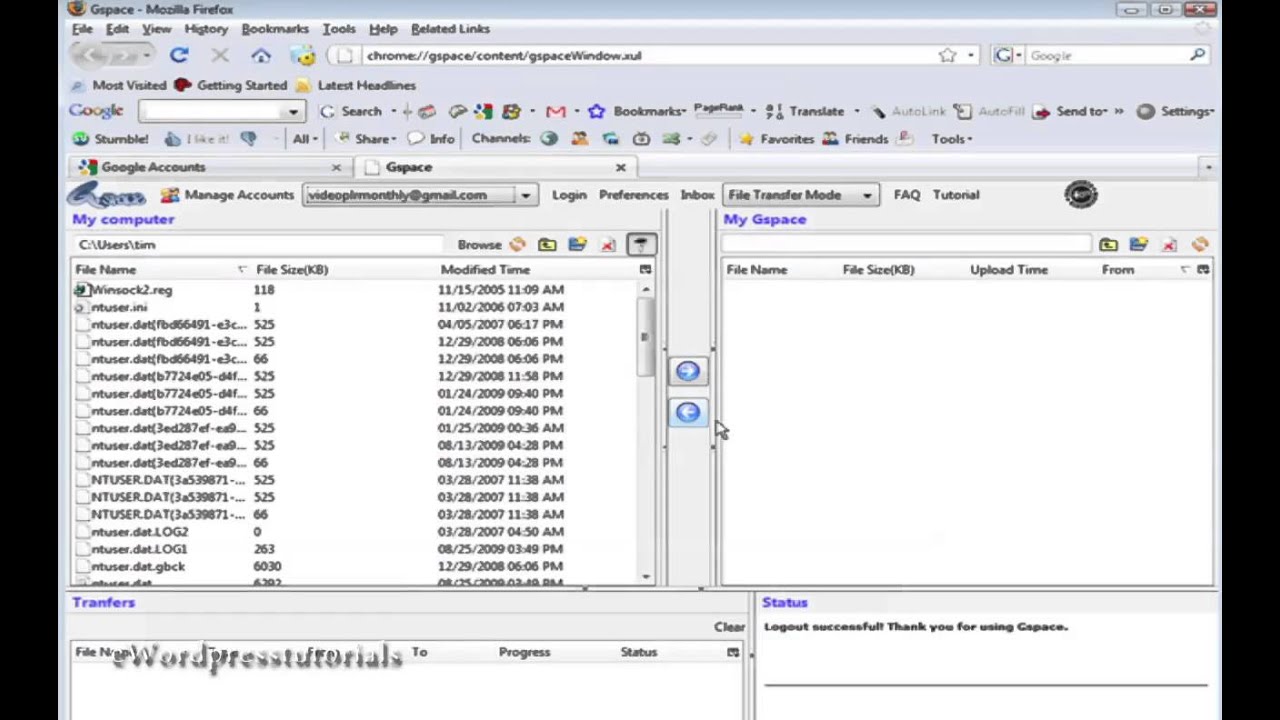This screenshot has width=1280, height=720.
Task: Open the column picker in Transfers list
Action: tap(733, 652)
